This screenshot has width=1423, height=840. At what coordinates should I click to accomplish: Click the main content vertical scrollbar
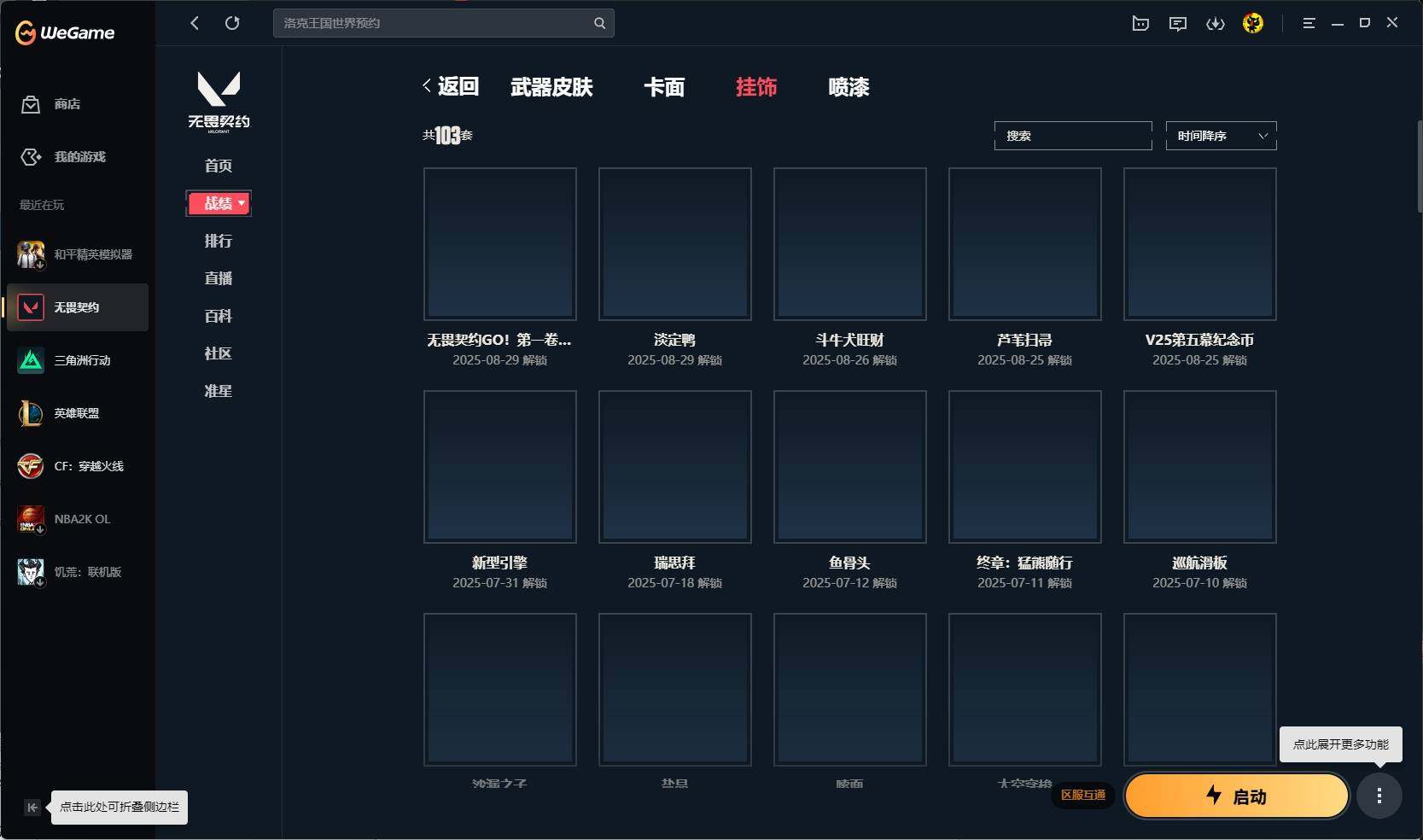[x=1420, y=166]
